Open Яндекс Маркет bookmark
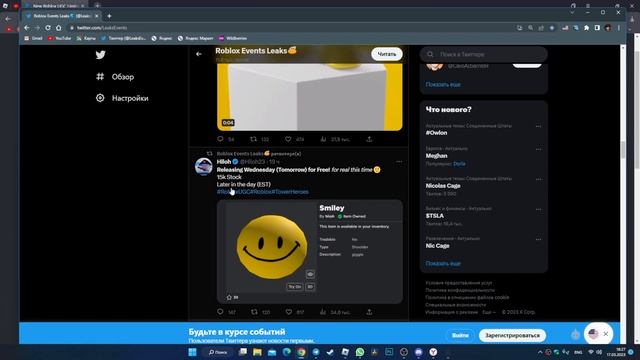 (x=196, y=38)
